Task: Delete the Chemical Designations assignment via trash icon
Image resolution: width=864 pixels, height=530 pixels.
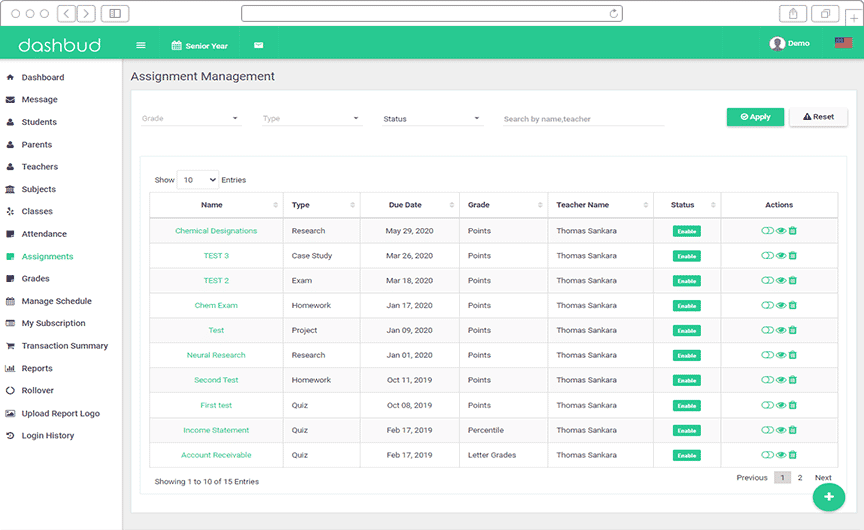Action: coord(793,231)
